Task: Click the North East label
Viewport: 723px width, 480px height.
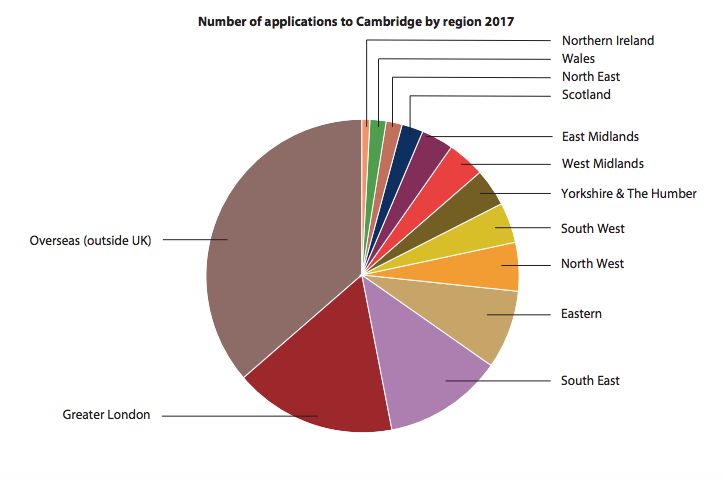Action: click(x=591, y=77)
